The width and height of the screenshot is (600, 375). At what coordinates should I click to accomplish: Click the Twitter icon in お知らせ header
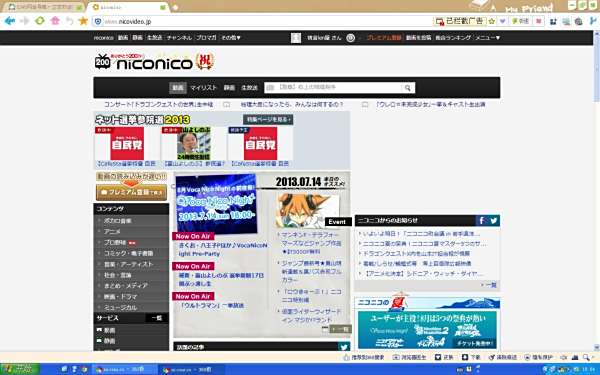tap(494, 220)
